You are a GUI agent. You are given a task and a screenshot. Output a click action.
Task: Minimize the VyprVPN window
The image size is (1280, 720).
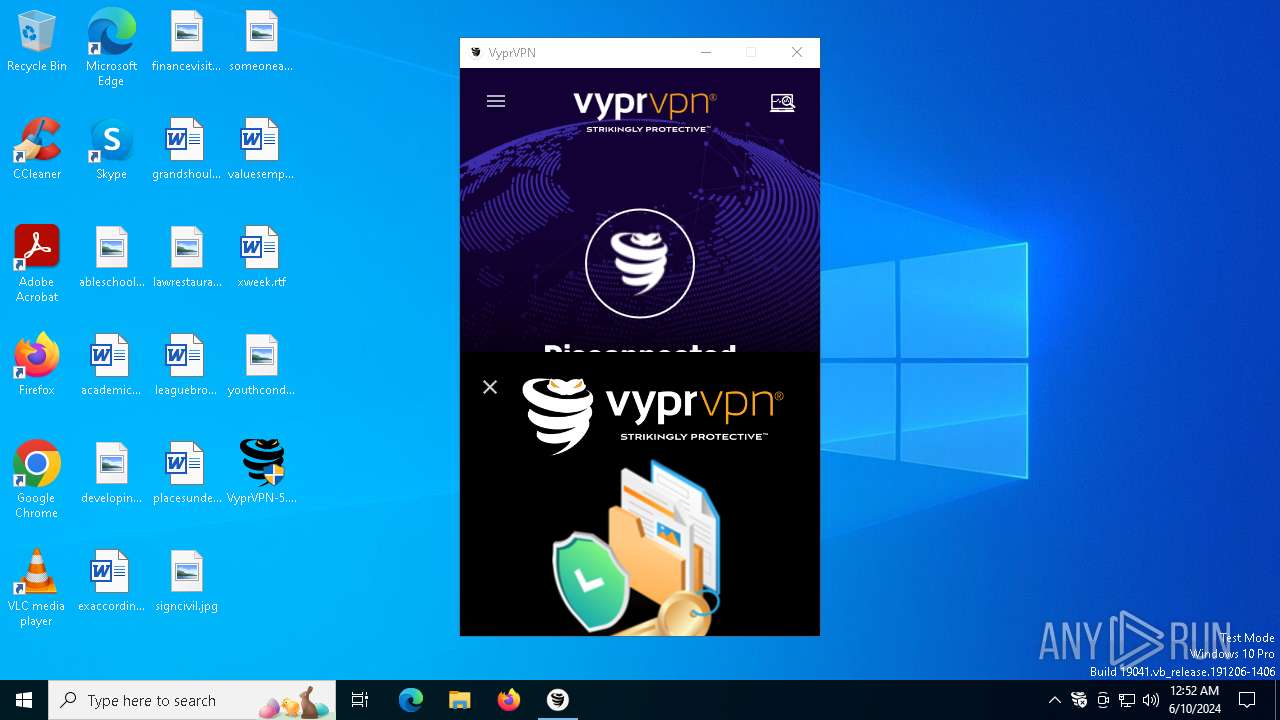coord(706,52)
